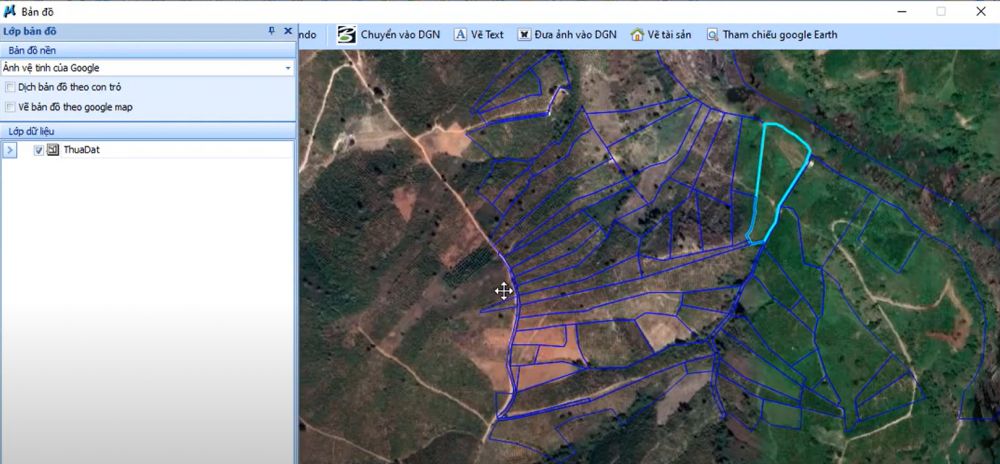This screenshot has height=464, width=1000.
Task: Enable Vẽ bản đồ theo google map
Action: click(x=10, y=107)
